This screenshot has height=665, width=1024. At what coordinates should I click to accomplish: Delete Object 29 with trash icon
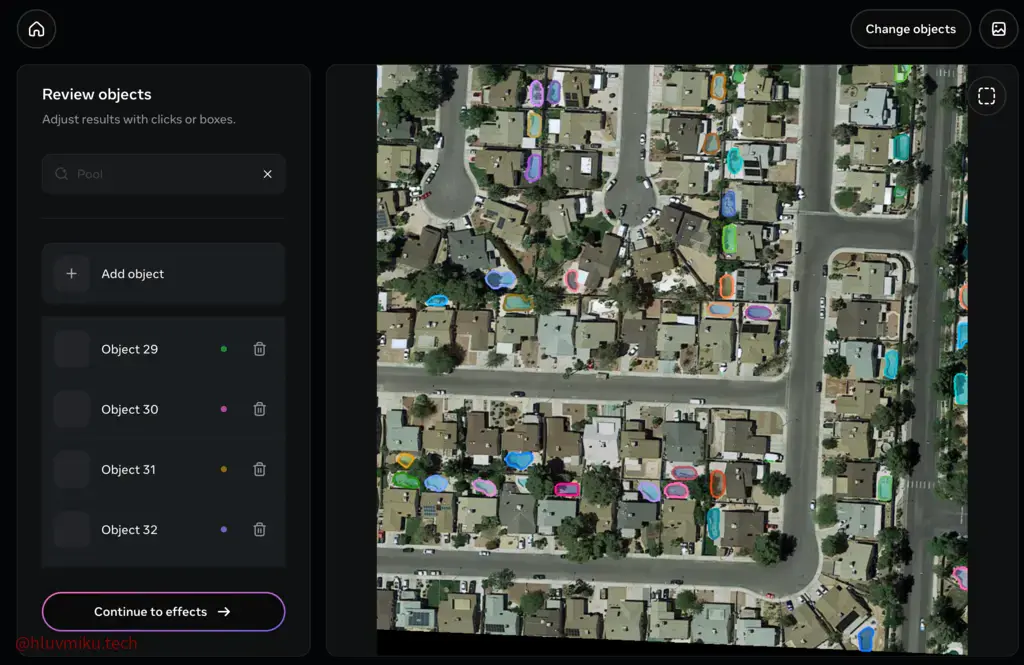(x=259, y=349)
